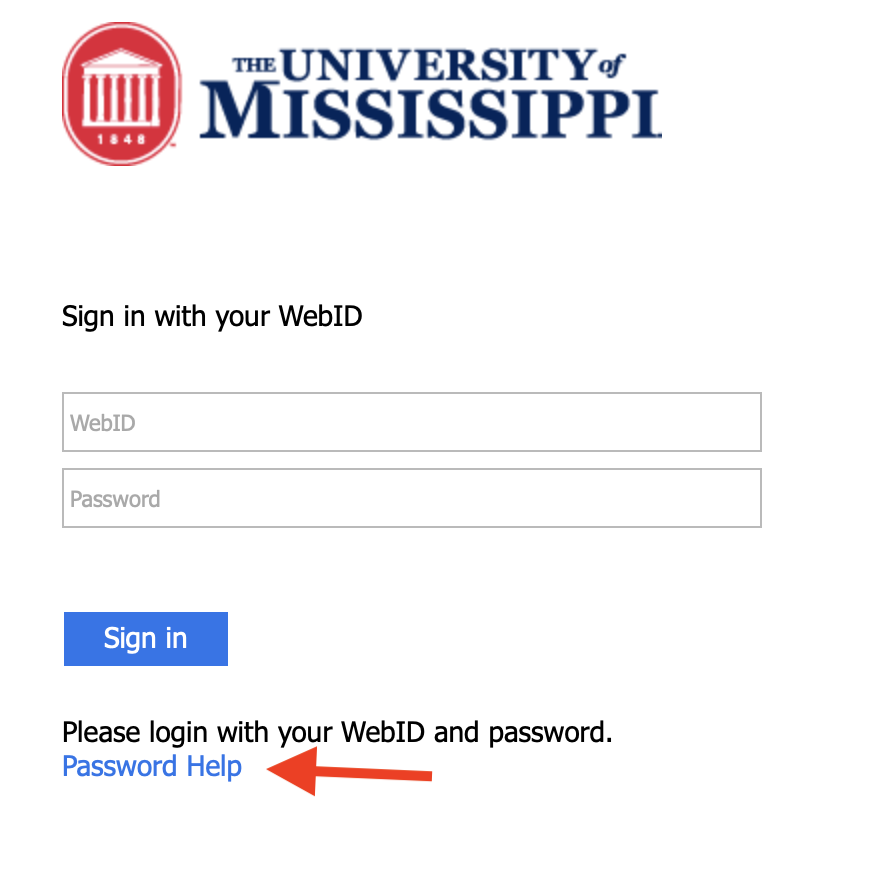Click the columned building inside the seal

[x=121, y=88]
